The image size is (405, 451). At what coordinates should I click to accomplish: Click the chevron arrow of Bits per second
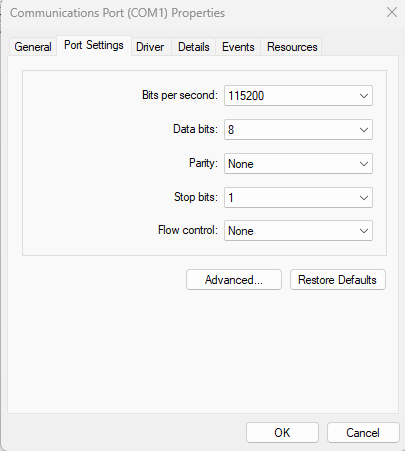click(x=364, y=96)
